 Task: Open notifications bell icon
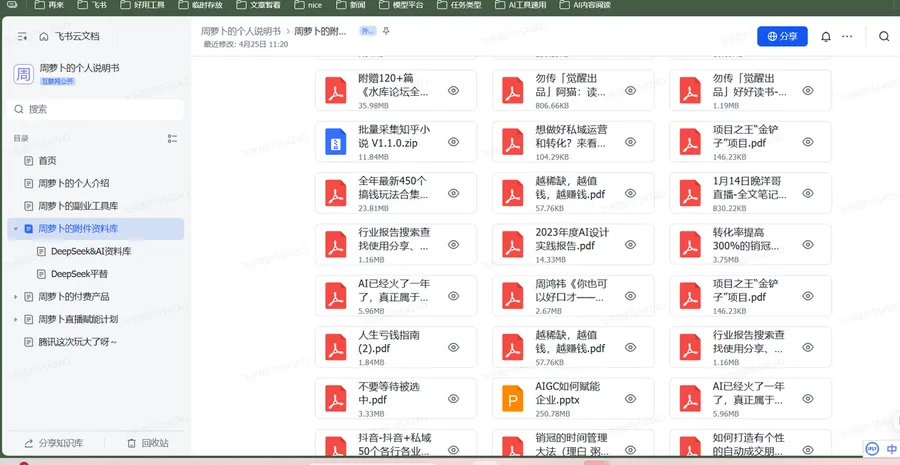[x=826, y=36]
